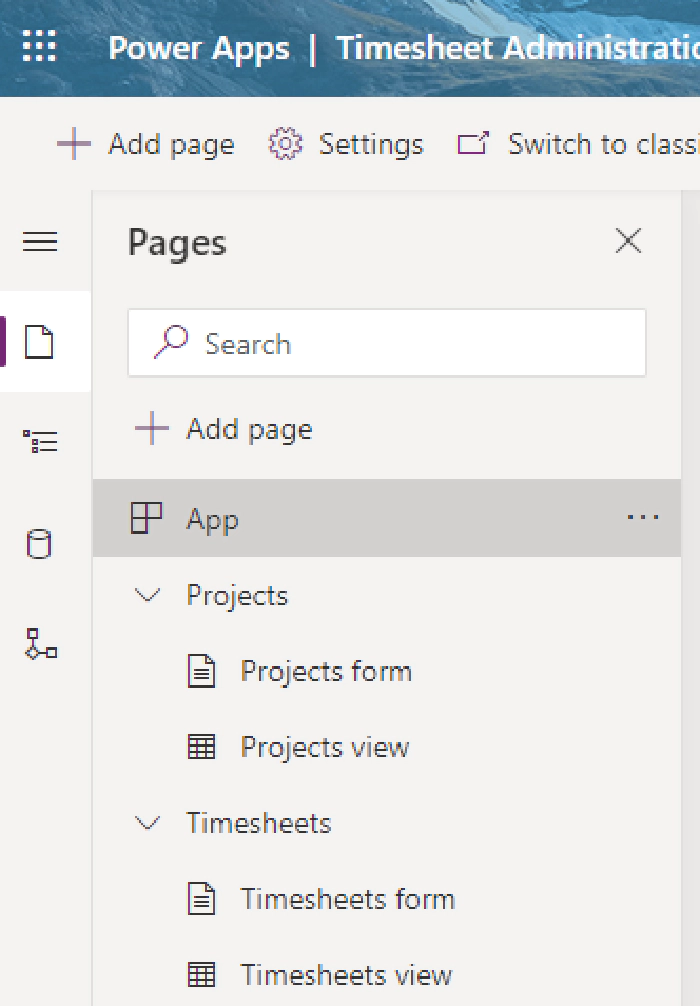
Task: Click the Timesheets view grid icon
Action: [201, 975]
